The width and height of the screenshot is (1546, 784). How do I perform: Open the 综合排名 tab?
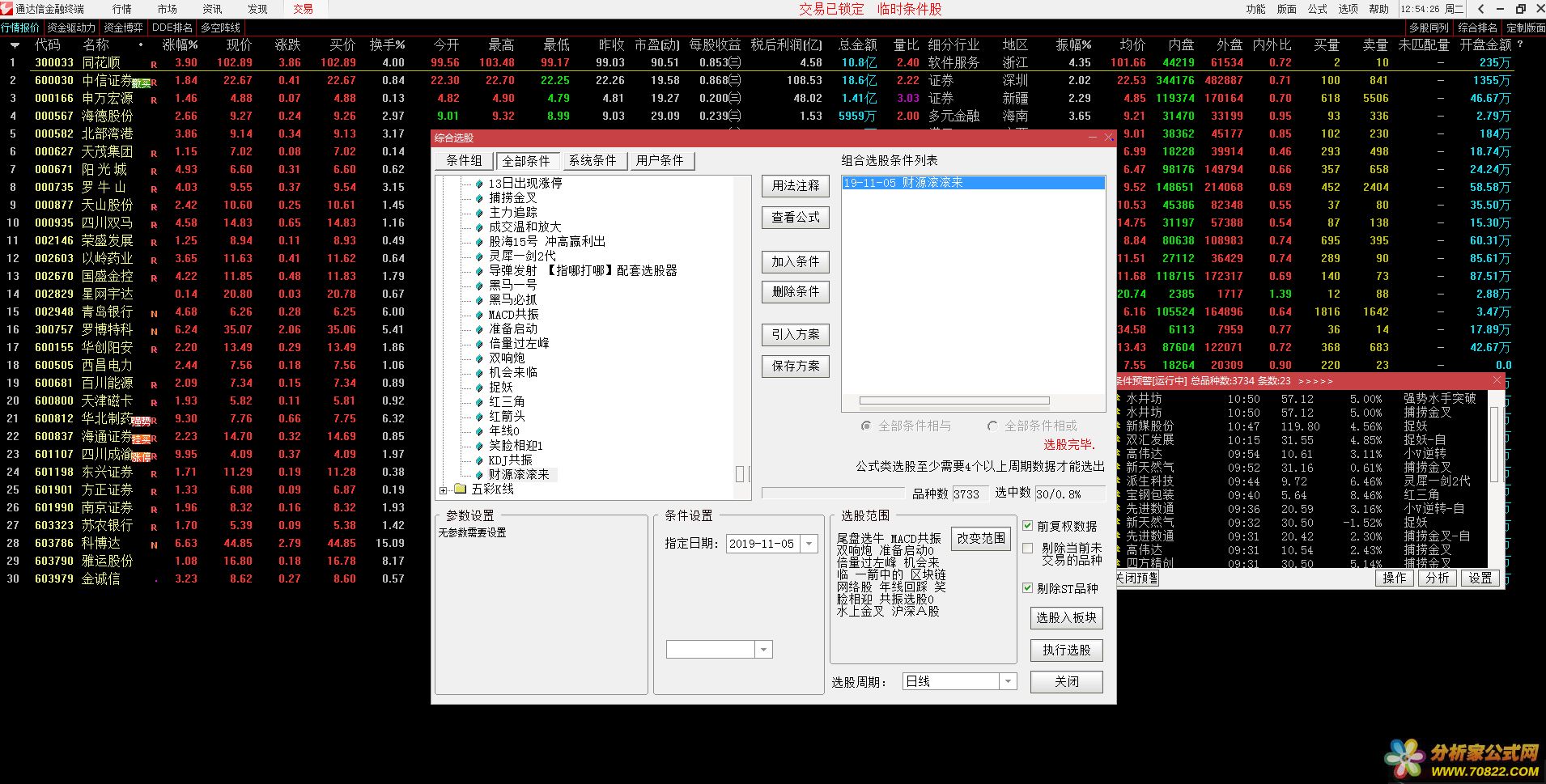tap(1478, 28)
